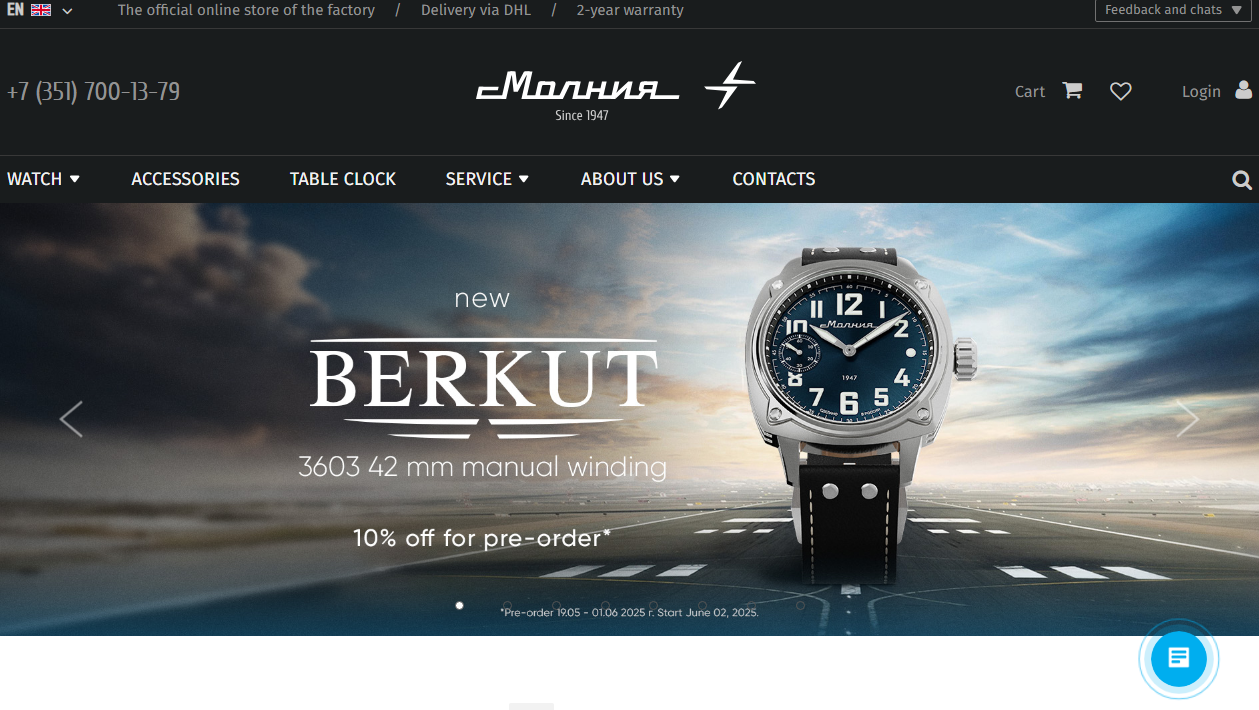
Task: Select the first carousel indicator dot
Action: click(x=459, y=605)
